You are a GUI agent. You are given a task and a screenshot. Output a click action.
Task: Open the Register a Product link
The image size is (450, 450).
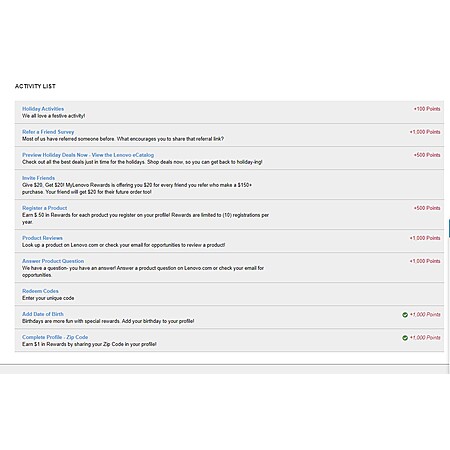44,208
